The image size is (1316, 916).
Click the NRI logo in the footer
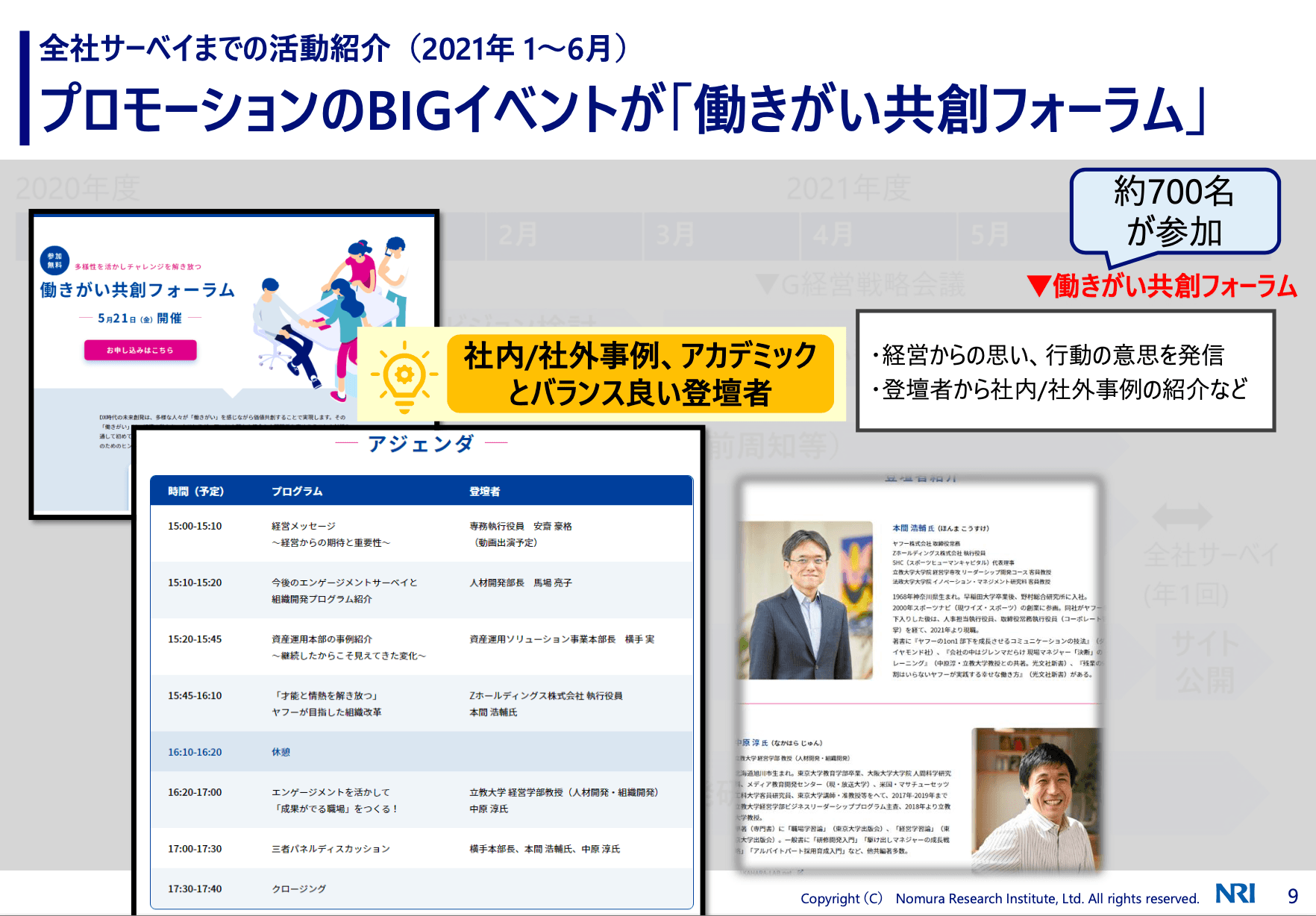(x=1235, y=894)
